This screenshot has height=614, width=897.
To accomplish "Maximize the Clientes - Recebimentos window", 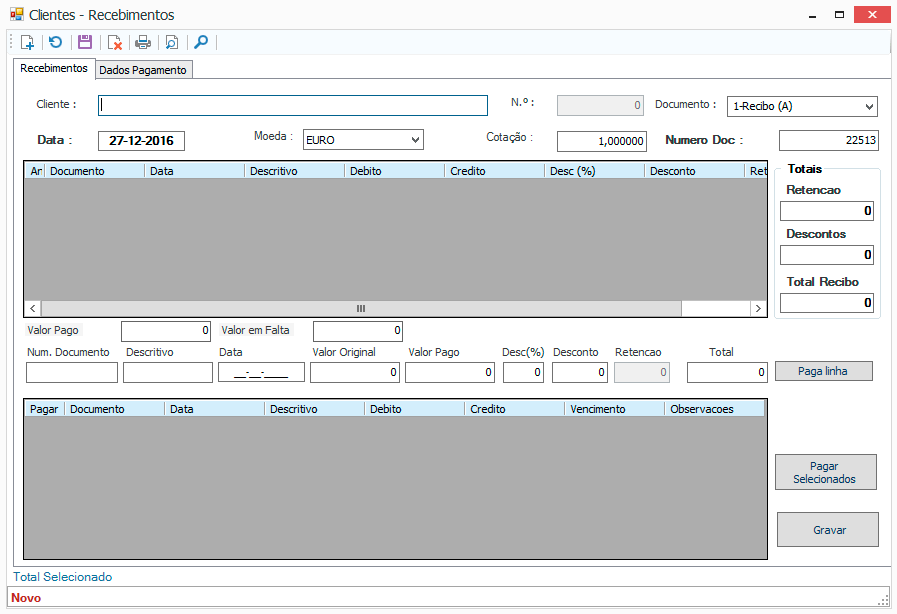I will click(x=839, y=15).
